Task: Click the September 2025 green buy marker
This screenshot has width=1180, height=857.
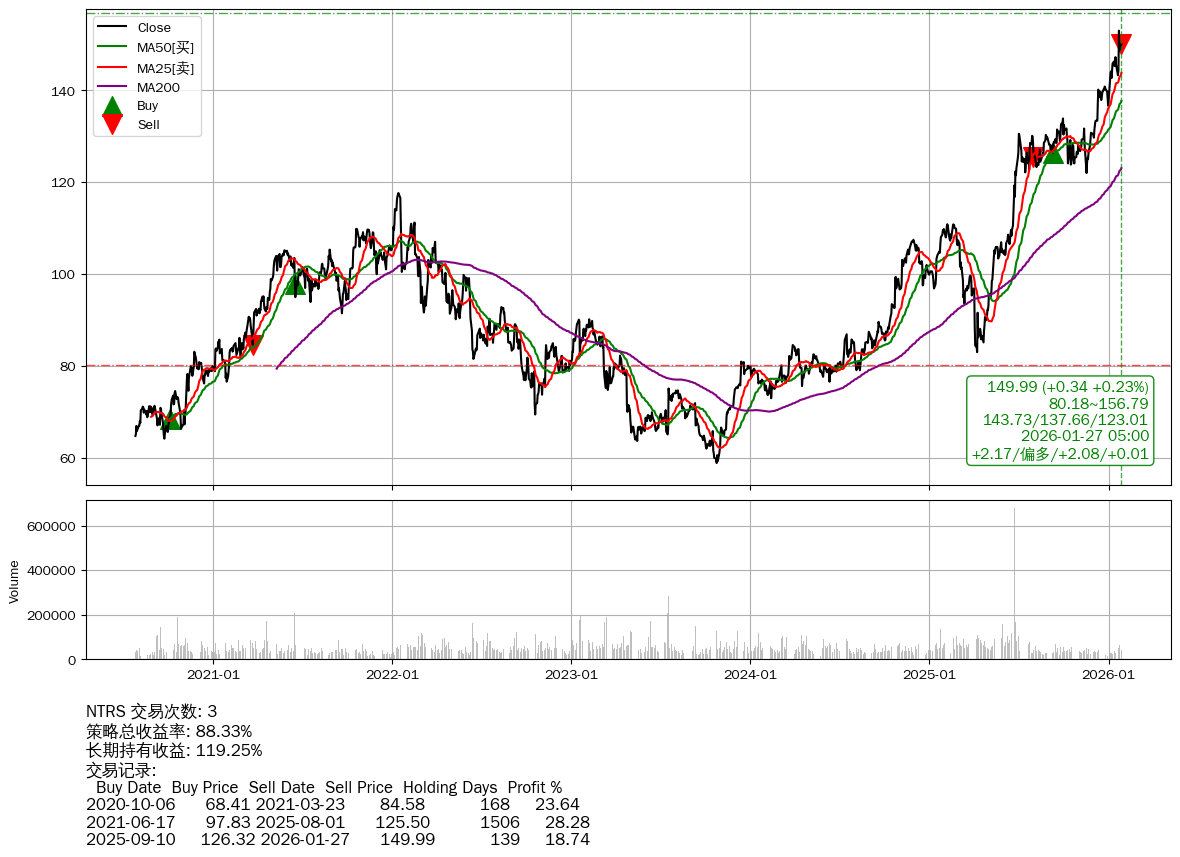Action: click(x=1053, y=154)
